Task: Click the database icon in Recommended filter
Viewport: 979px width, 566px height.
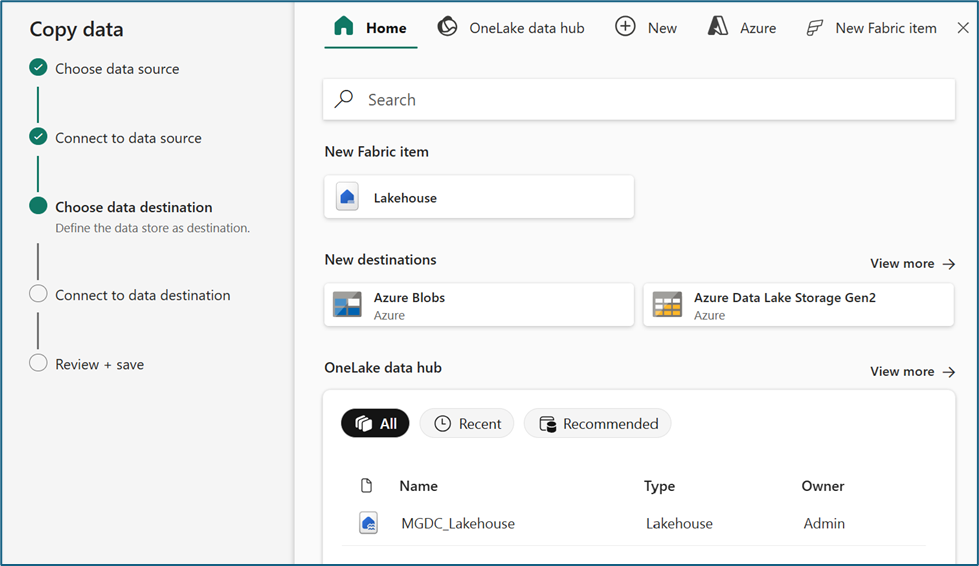Action: click(x=548, y=424)
